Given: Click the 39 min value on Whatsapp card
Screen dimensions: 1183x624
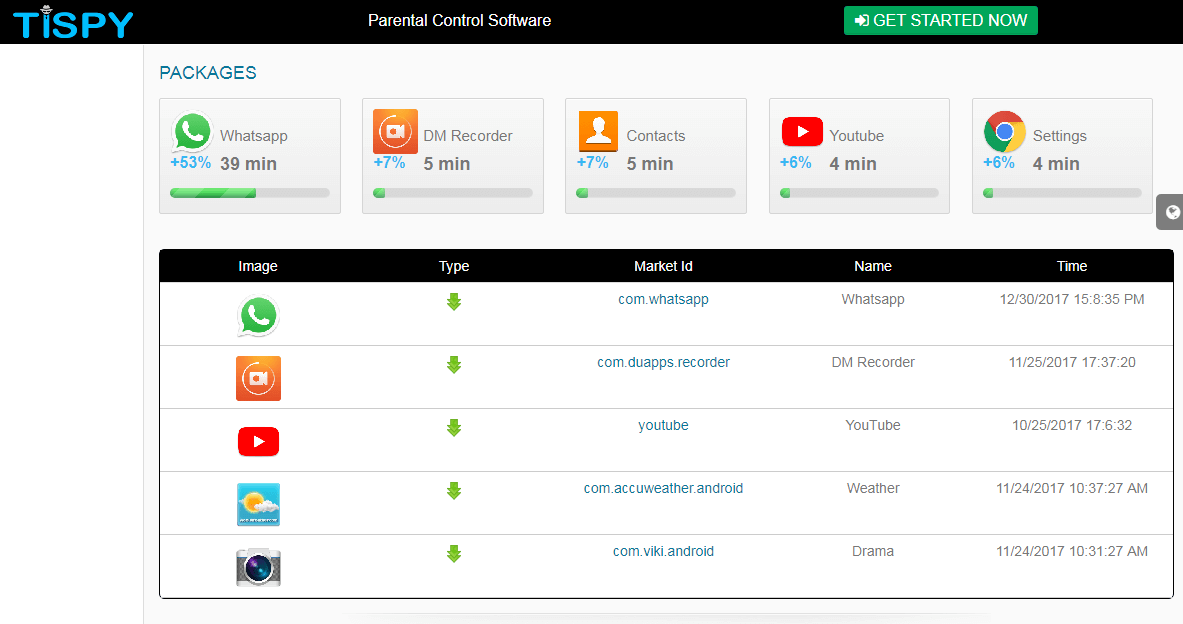Looking at the screenshot, I should tap(248, 164).
